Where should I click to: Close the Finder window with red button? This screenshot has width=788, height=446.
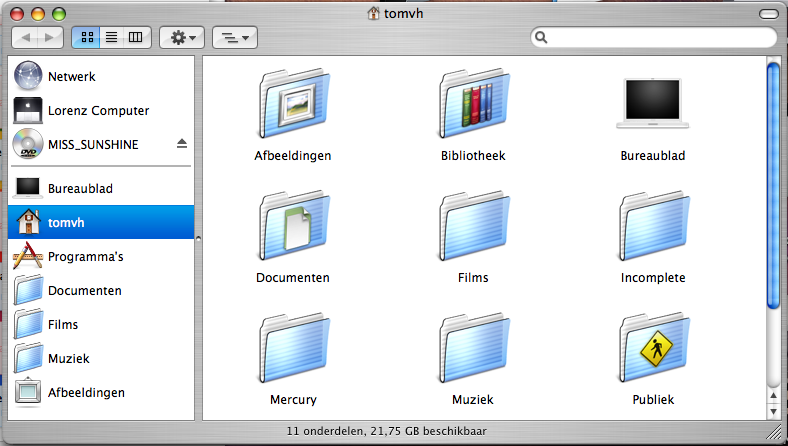(x=17, y=14)
